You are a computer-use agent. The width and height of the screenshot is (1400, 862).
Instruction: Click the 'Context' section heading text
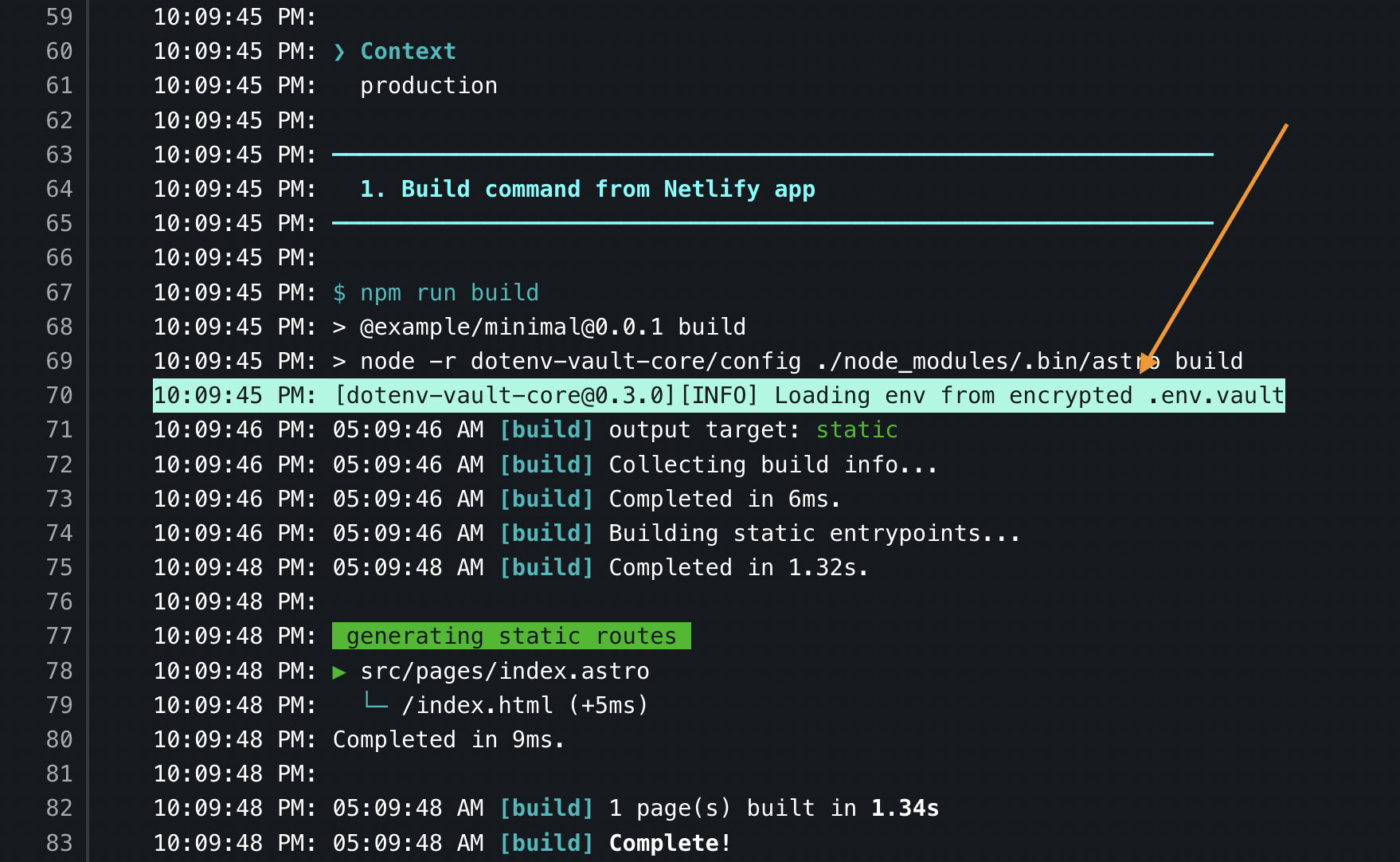coord(408,52)
